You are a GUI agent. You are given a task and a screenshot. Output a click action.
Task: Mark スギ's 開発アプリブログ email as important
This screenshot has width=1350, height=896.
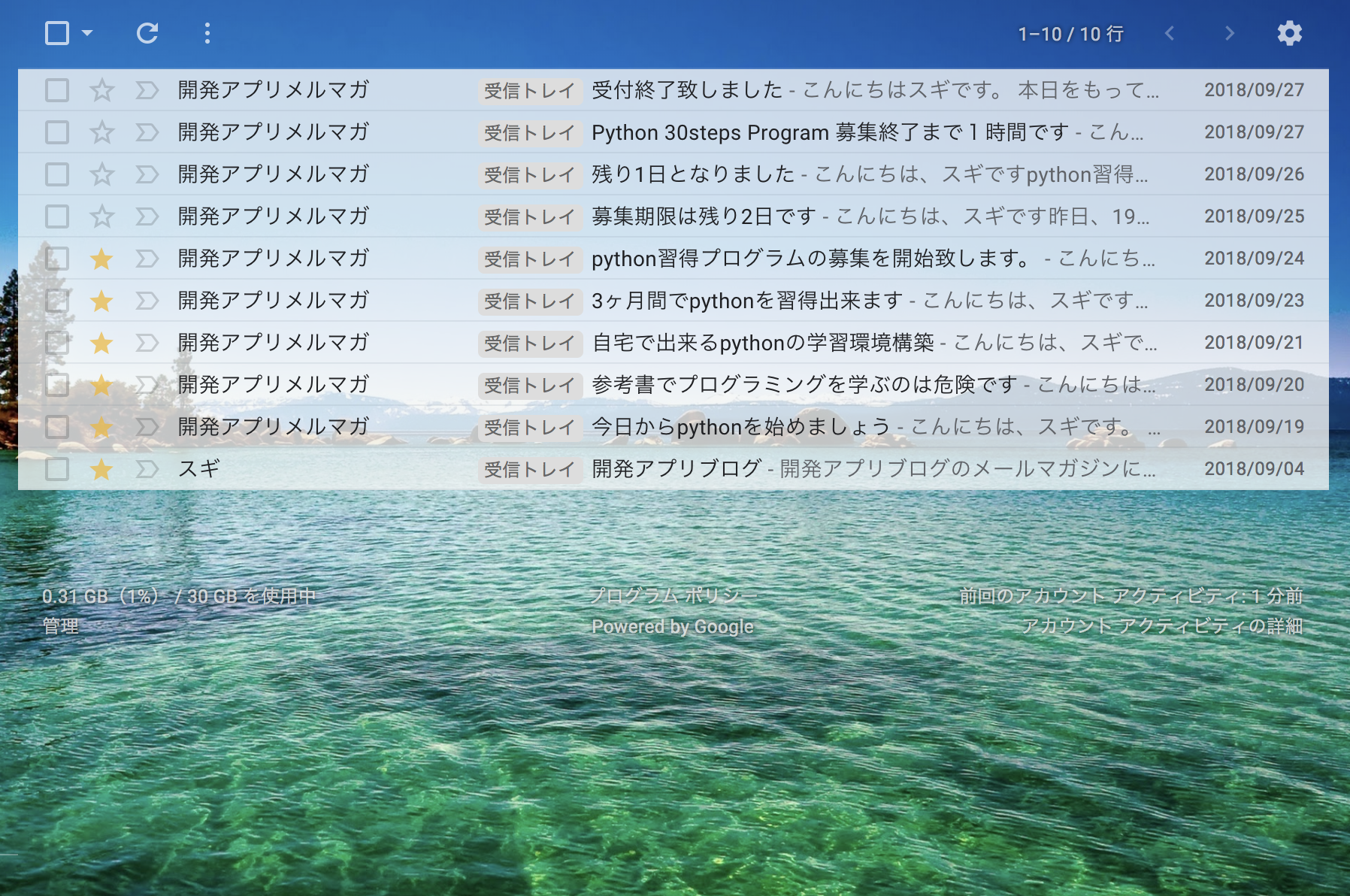pos(147,469)
